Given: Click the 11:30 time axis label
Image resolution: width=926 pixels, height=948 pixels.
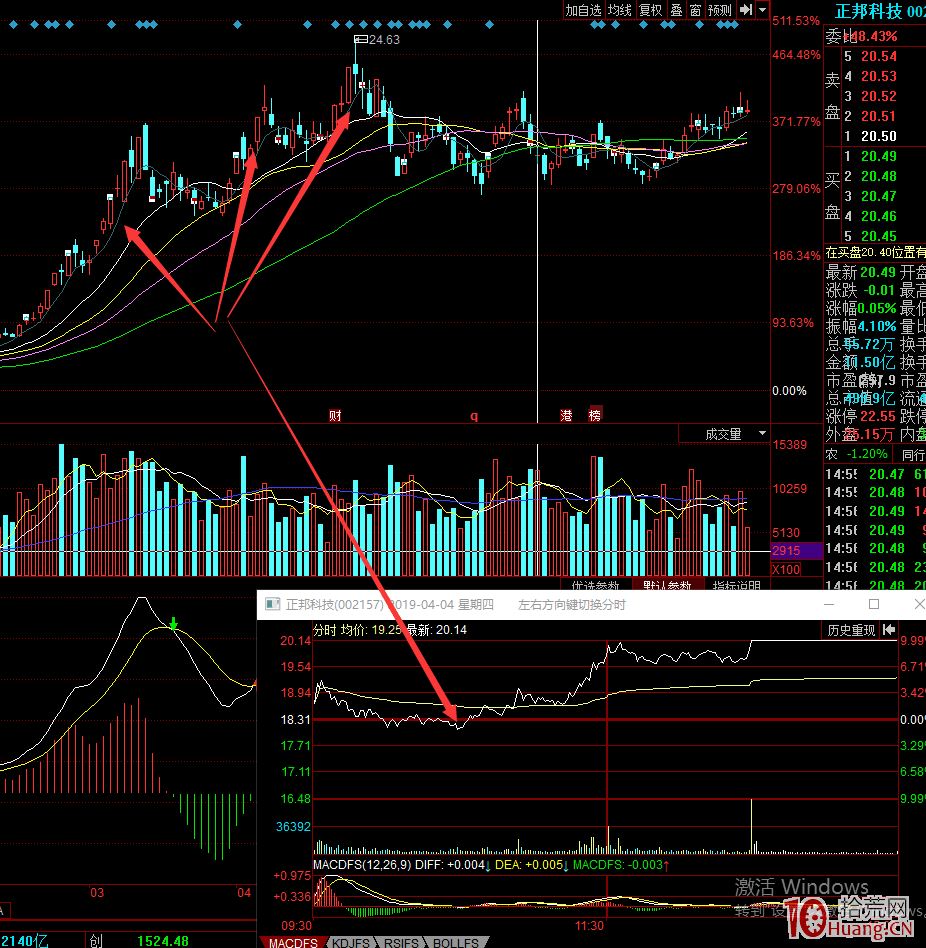Looking at the screenshot, I should coord(589,926).
